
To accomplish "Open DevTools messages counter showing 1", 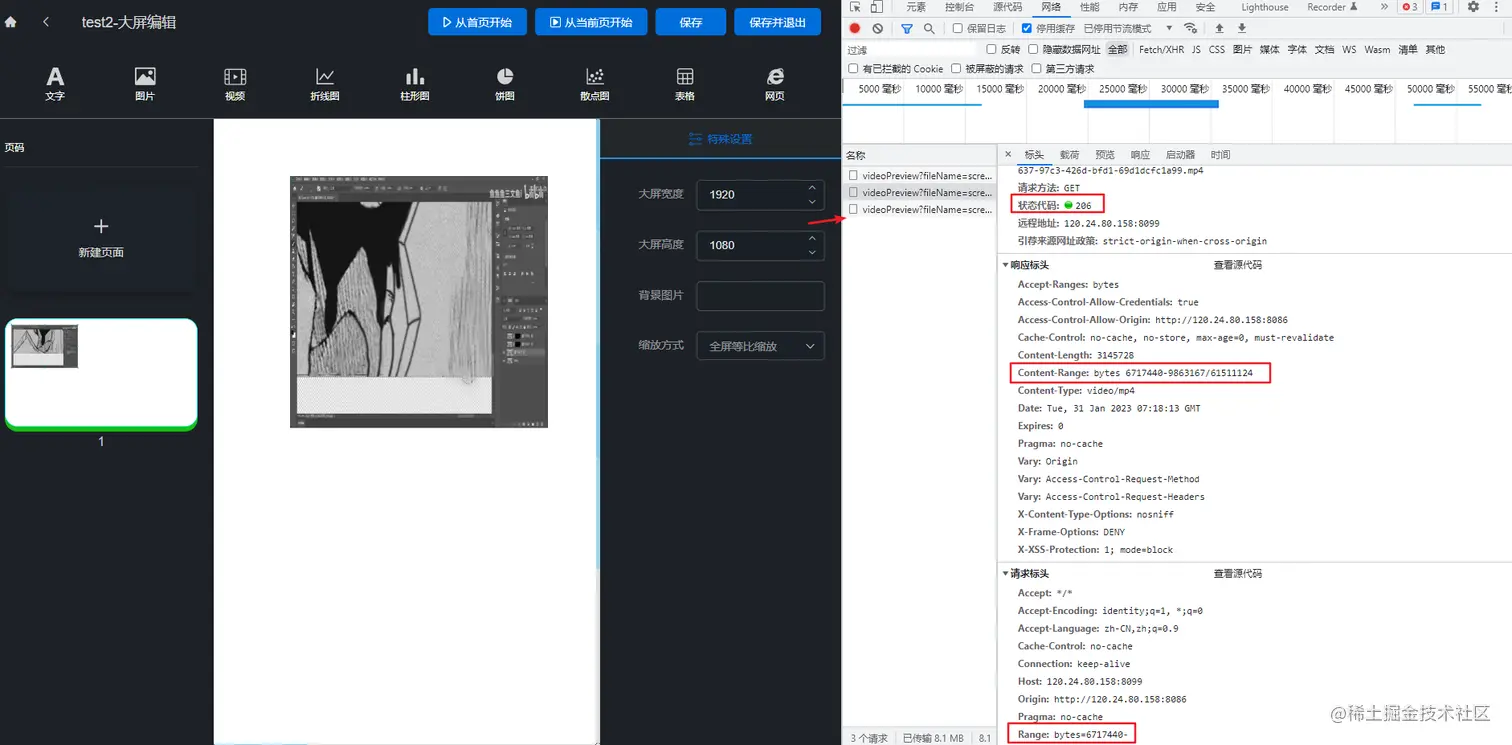I will click(1440, 7).
